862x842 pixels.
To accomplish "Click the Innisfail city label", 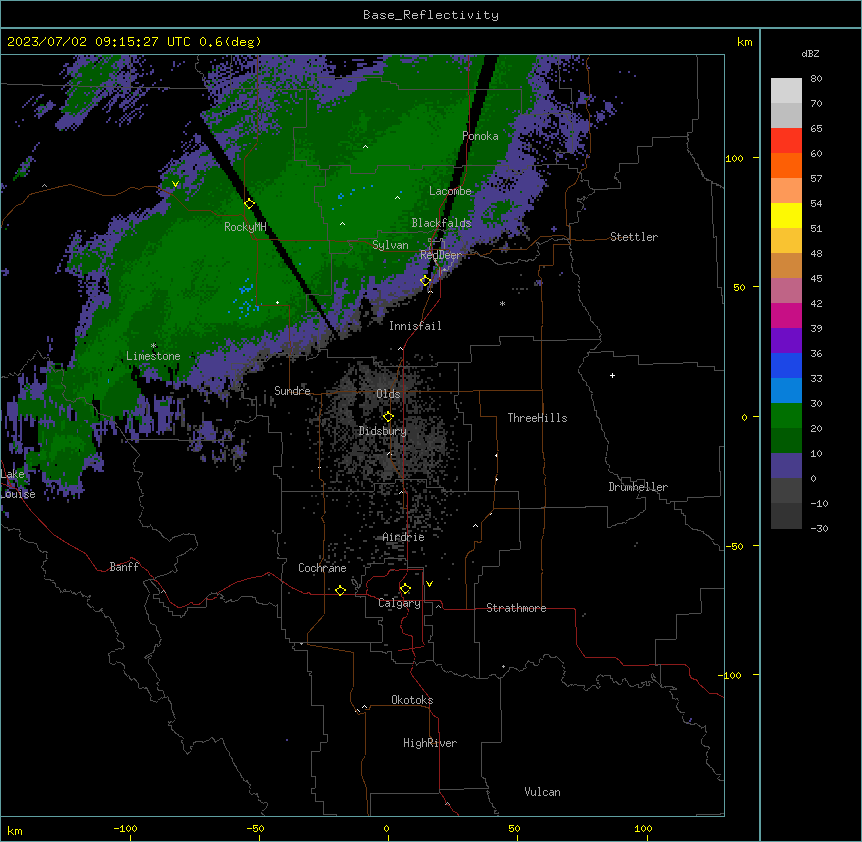I will pyautogui.click(x=415, y=326).
